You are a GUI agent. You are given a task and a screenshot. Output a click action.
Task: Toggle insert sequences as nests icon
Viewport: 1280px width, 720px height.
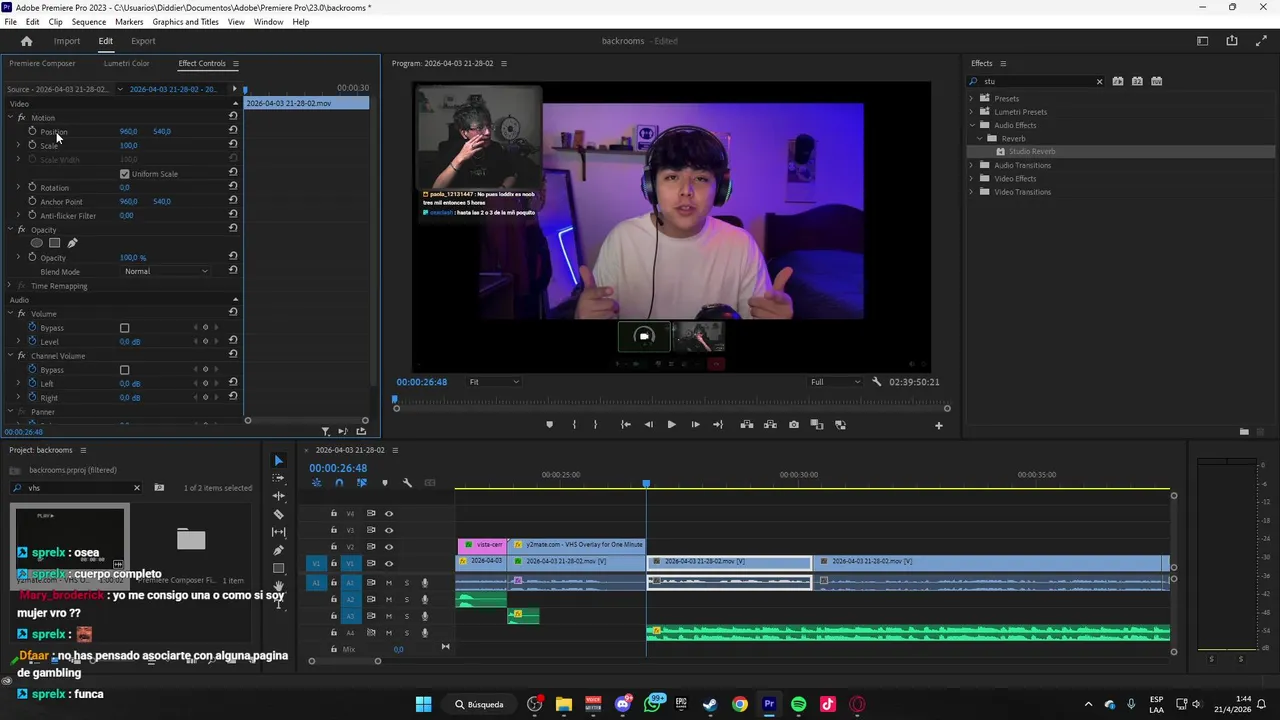[x=316, y=483]
